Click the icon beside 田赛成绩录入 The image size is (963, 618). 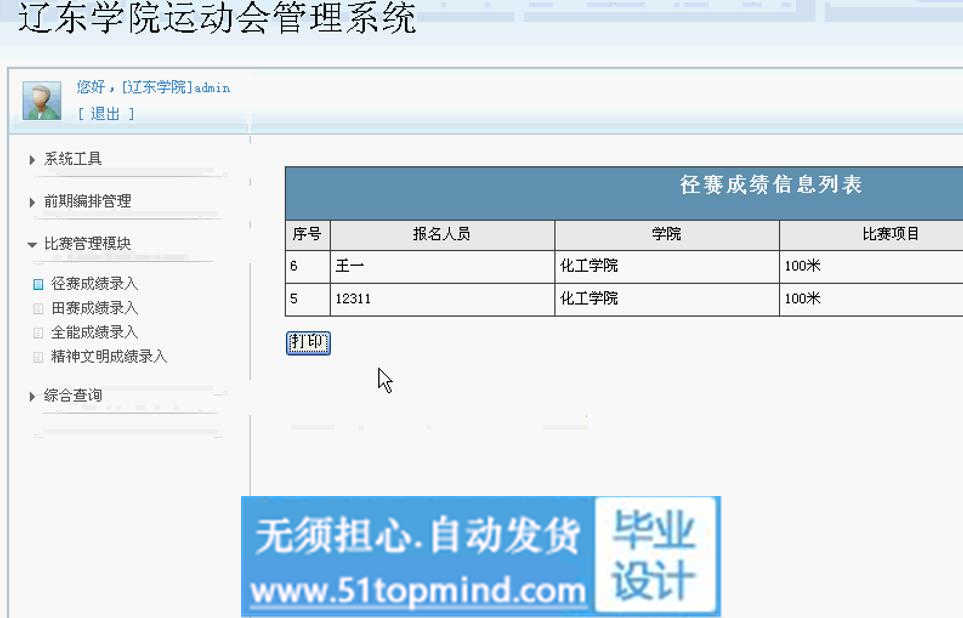[38, 308]
